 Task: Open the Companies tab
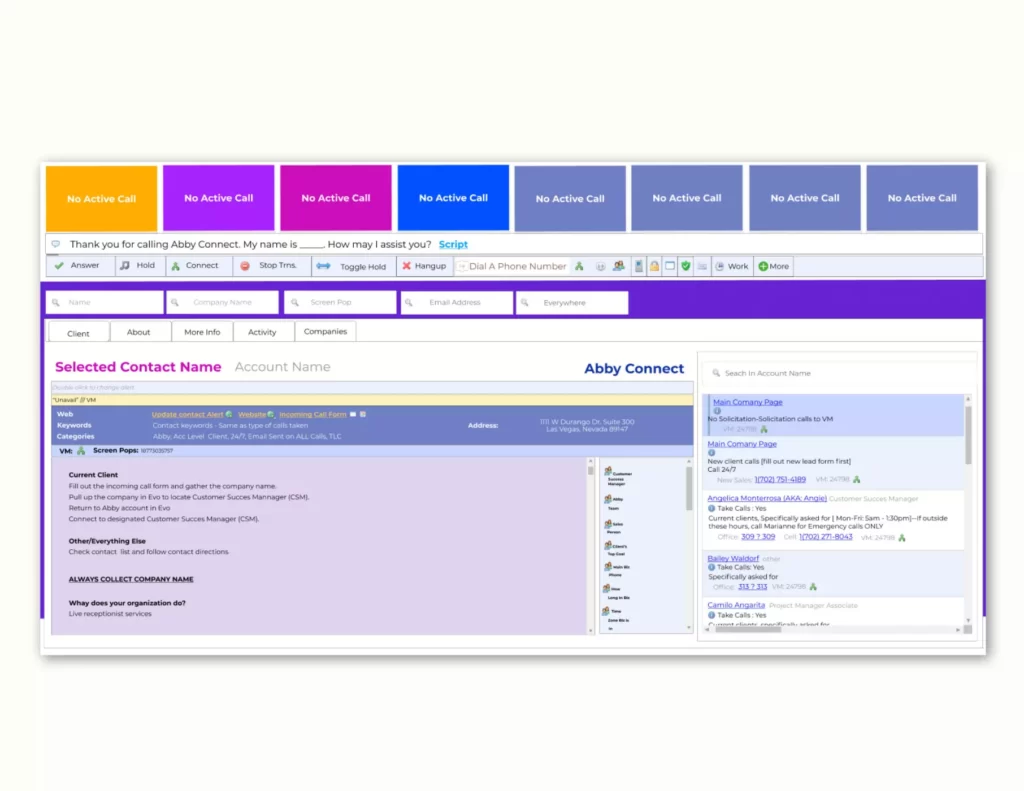coord(325,331)
